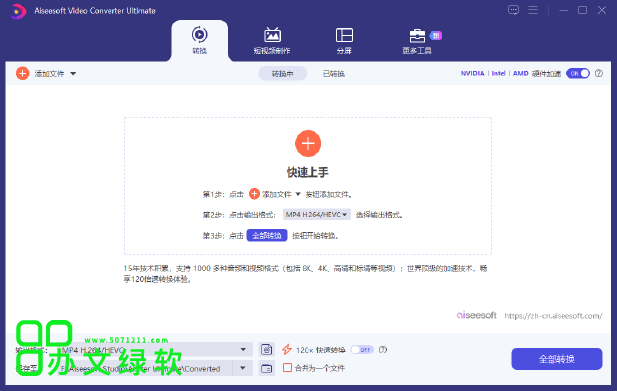
Task: Close the Aiseesoft Video Converter window
Action: (x=602, y=10)
